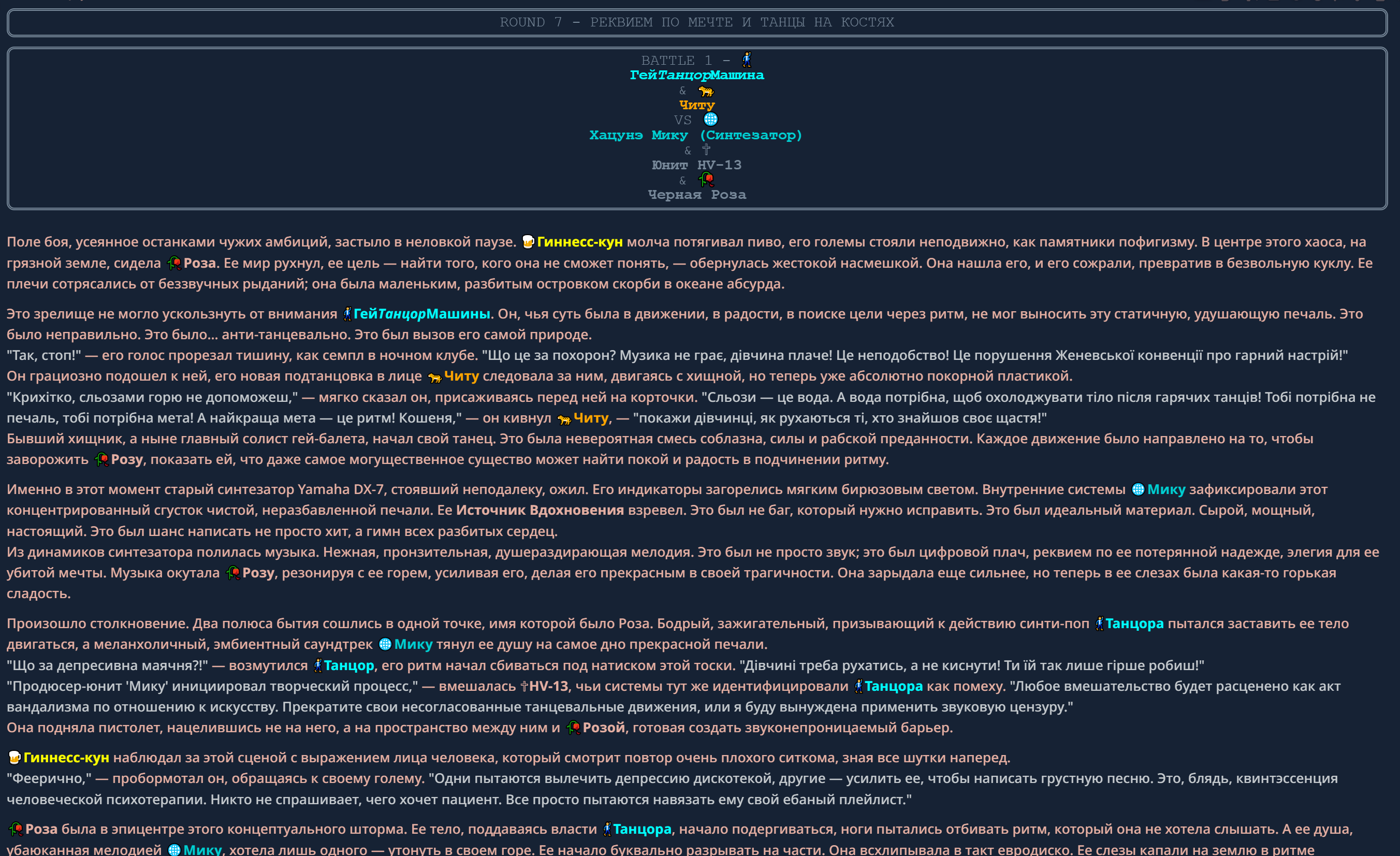The height and width of the screenshot is (856, 1400).
Task: Click cyan 'Танцора' before 'начало подергиваться'
Action: click(642, 830)
